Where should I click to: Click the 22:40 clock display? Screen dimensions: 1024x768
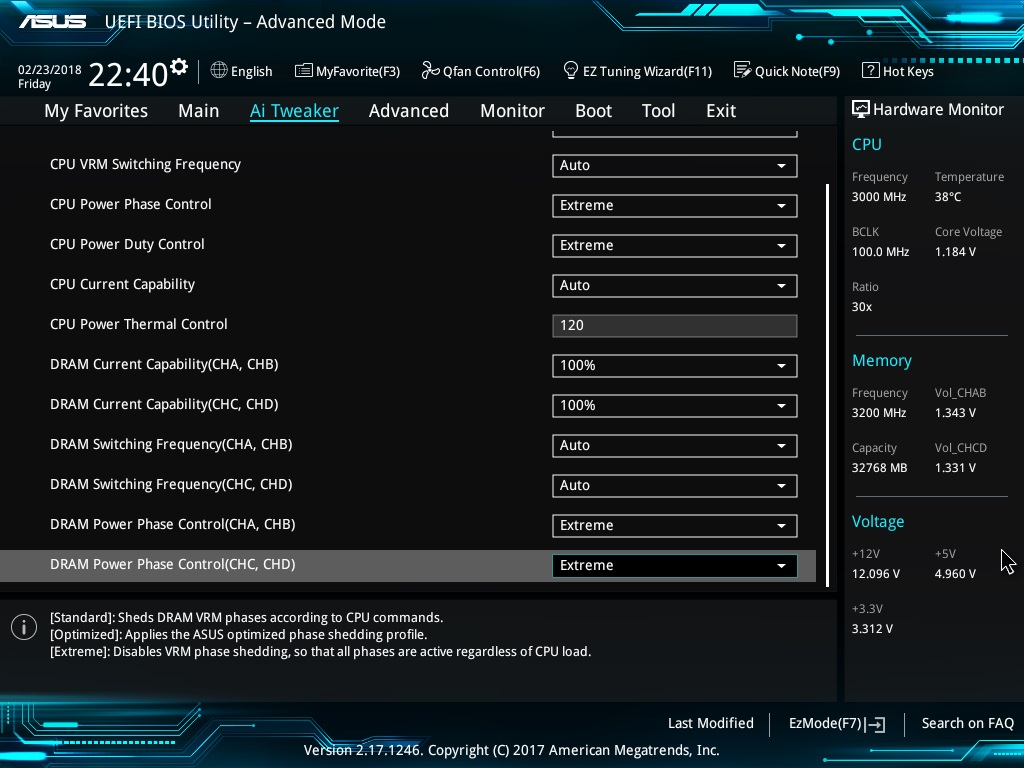pyautogui.click(x=128, y=74)
